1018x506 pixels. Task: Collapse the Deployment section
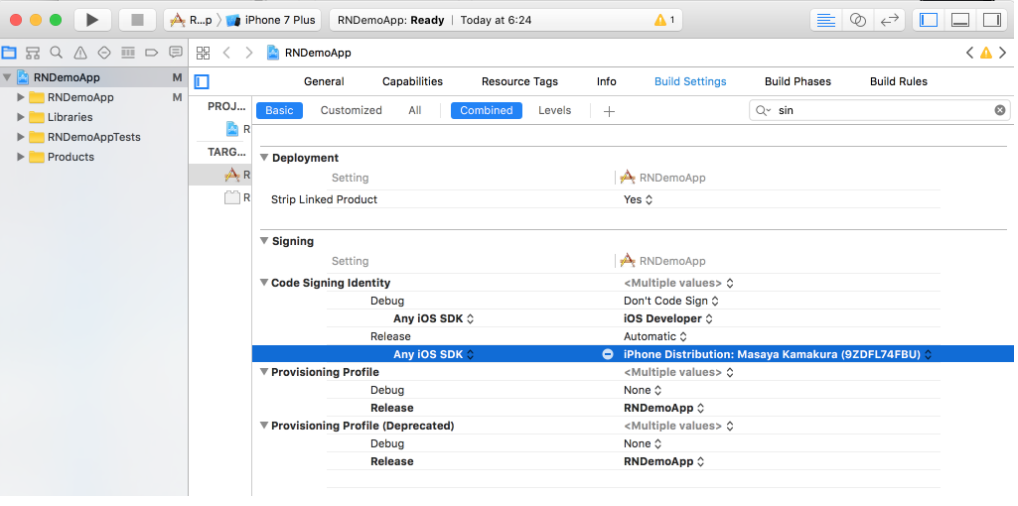tap(264, 158)
